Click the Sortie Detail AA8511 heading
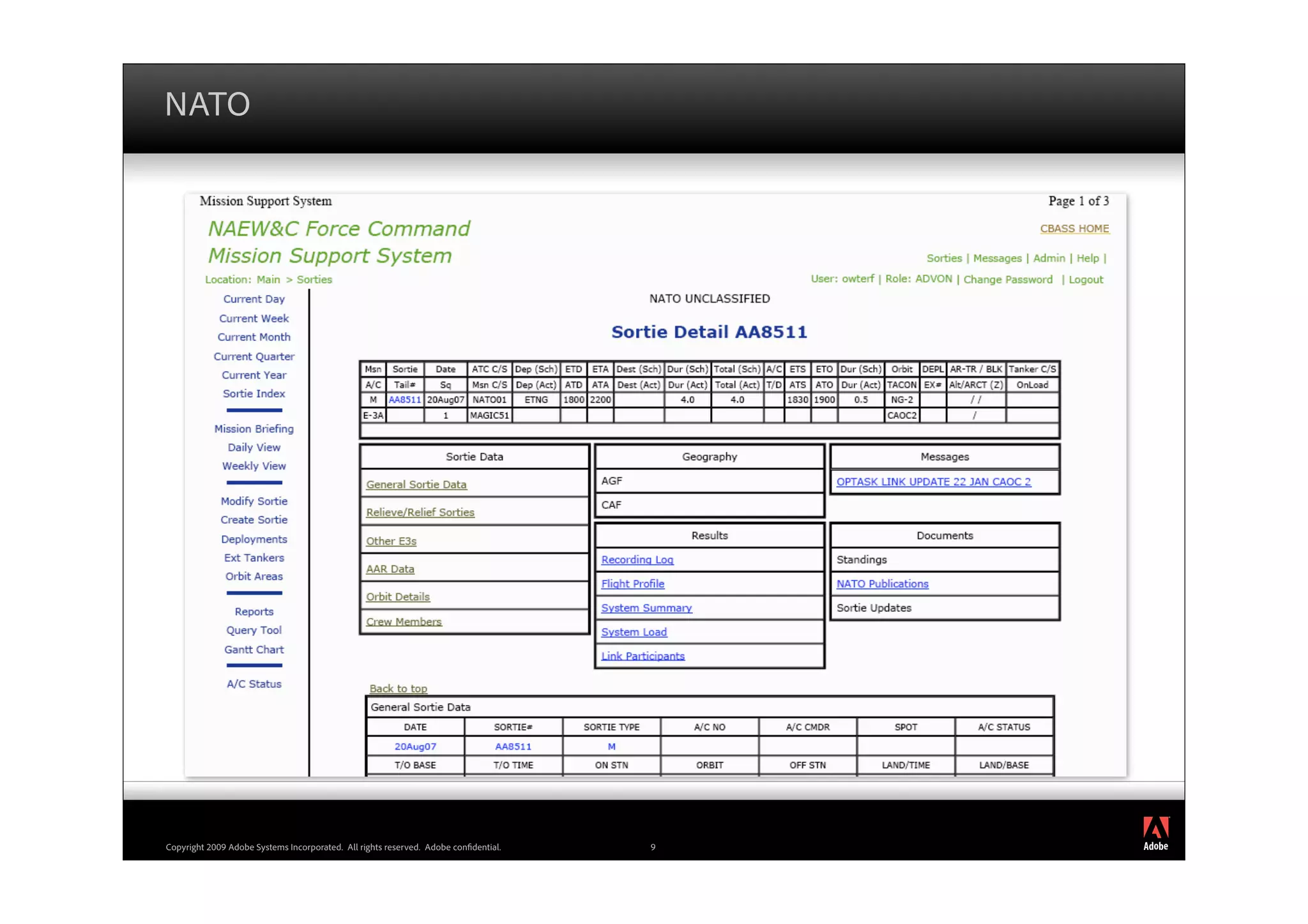 pyautogui.click(x=709, y=332)
